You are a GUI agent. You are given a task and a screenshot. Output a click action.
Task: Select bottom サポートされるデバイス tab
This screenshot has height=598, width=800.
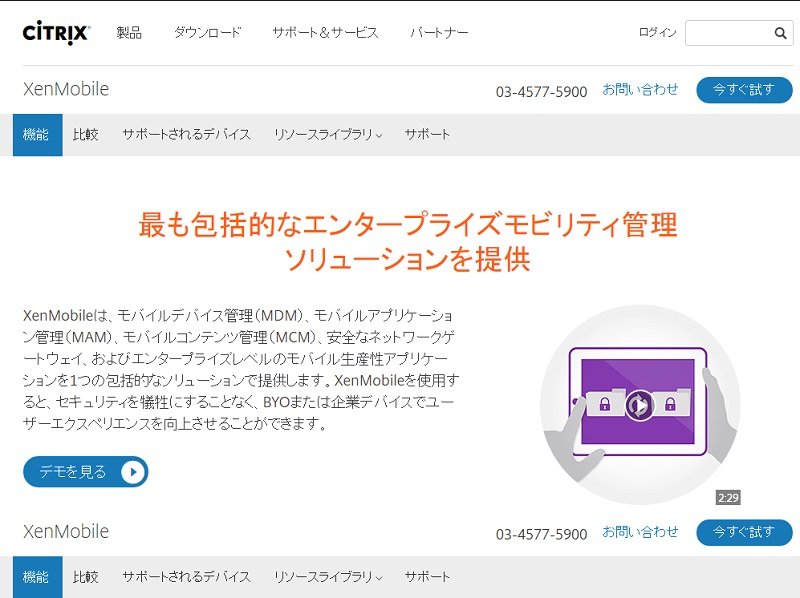tap(186, 577)
